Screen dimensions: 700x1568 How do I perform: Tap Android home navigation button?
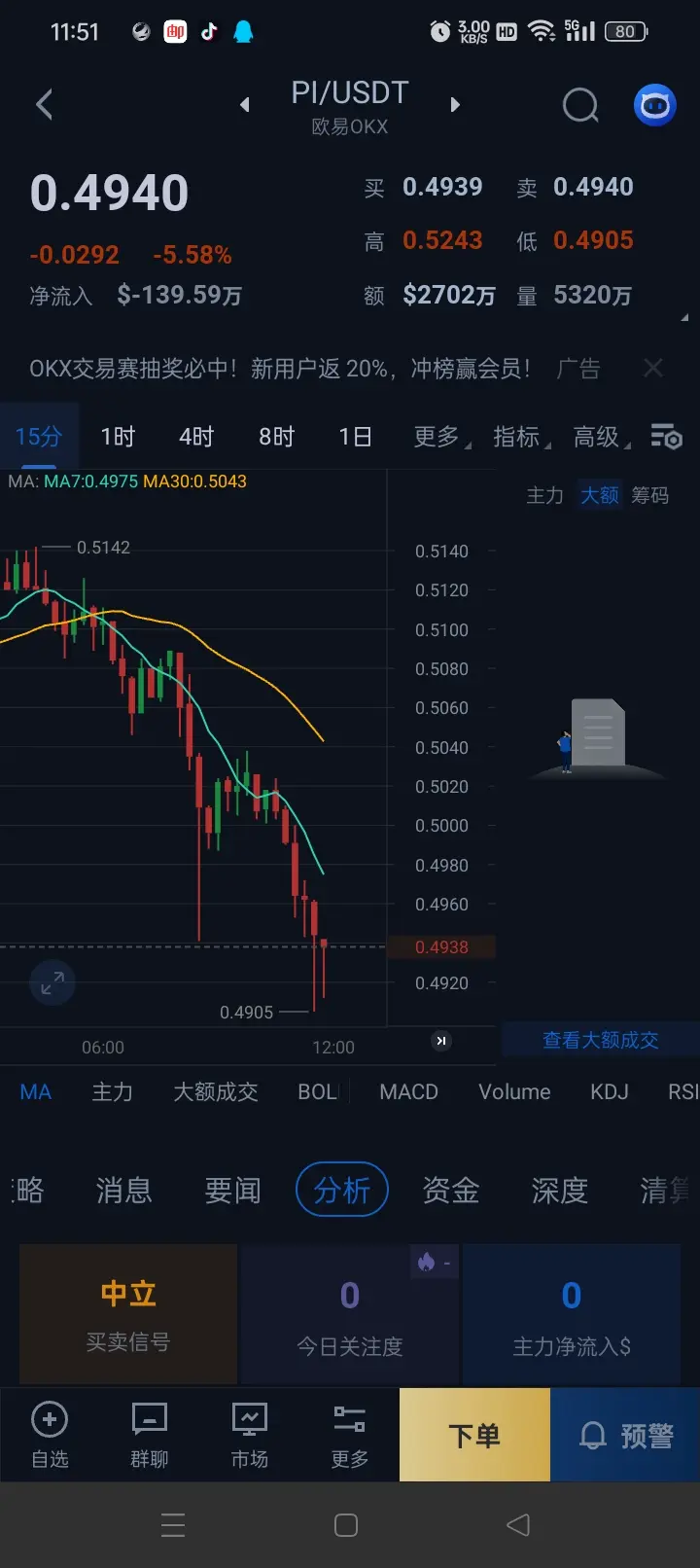(x=346, y=1525)
